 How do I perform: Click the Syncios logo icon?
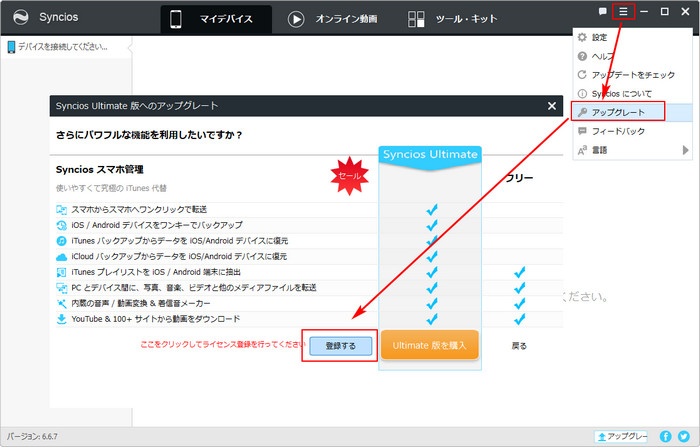(x=21, y=17)
